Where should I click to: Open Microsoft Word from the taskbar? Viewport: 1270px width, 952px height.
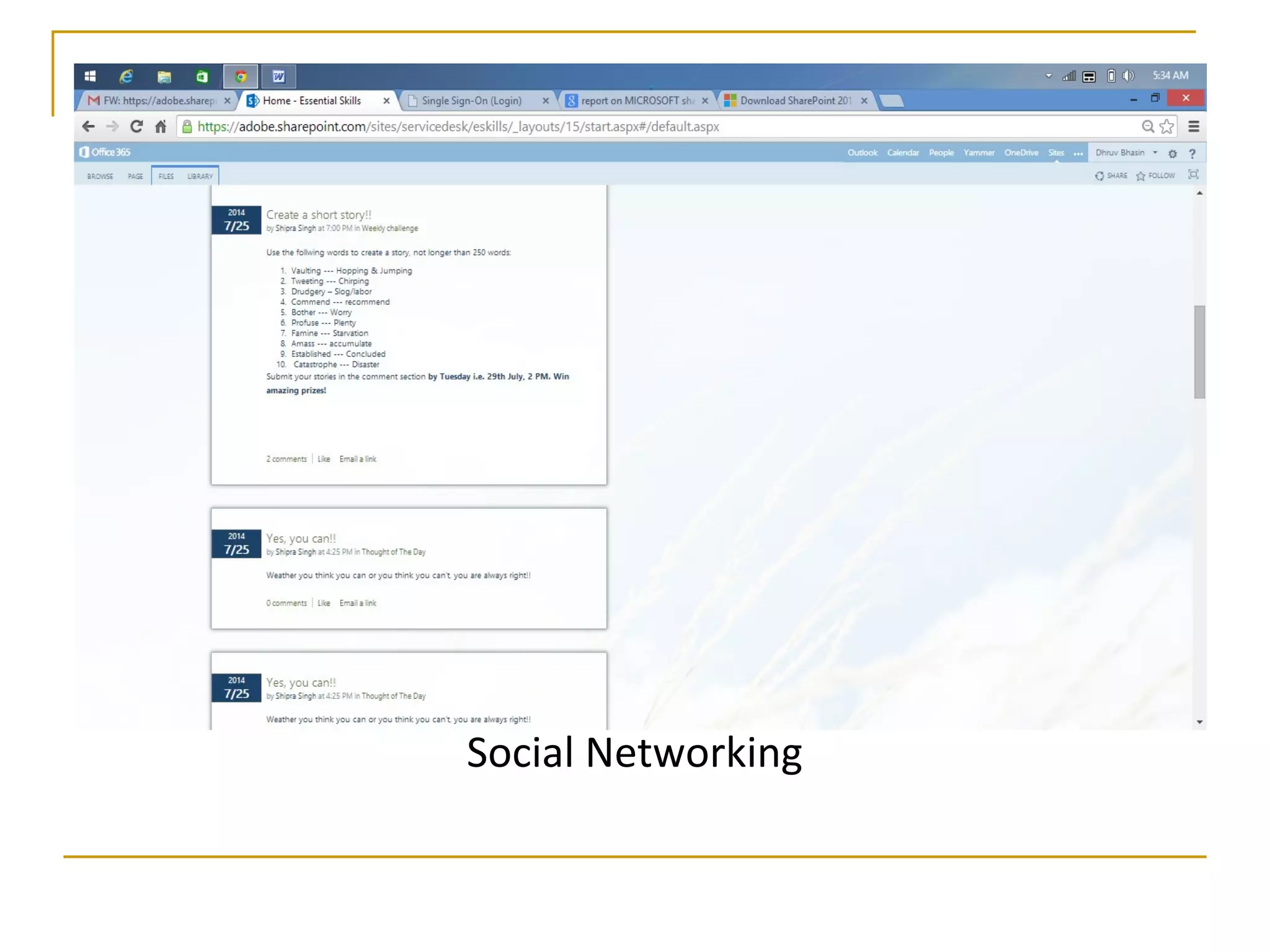pyautogui.click(x=278, y=77)
